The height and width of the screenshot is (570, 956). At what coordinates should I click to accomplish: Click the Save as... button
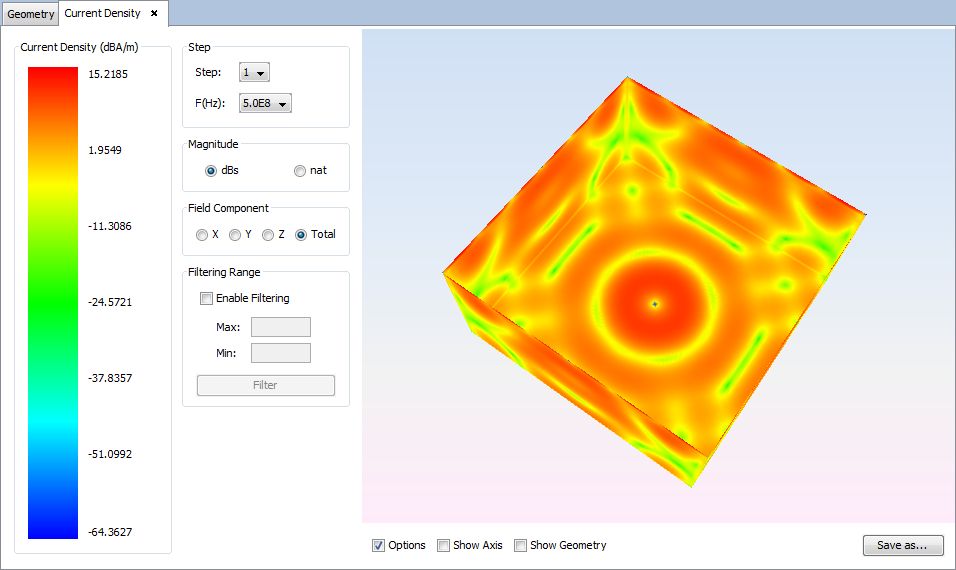click(x=902, y=546)
